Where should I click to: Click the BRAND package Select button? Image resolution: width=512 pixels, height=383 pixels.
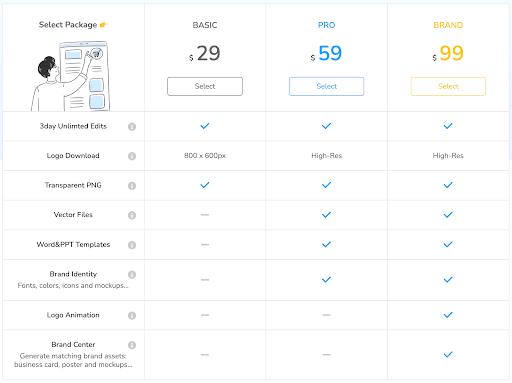click(x=448, y=86)
